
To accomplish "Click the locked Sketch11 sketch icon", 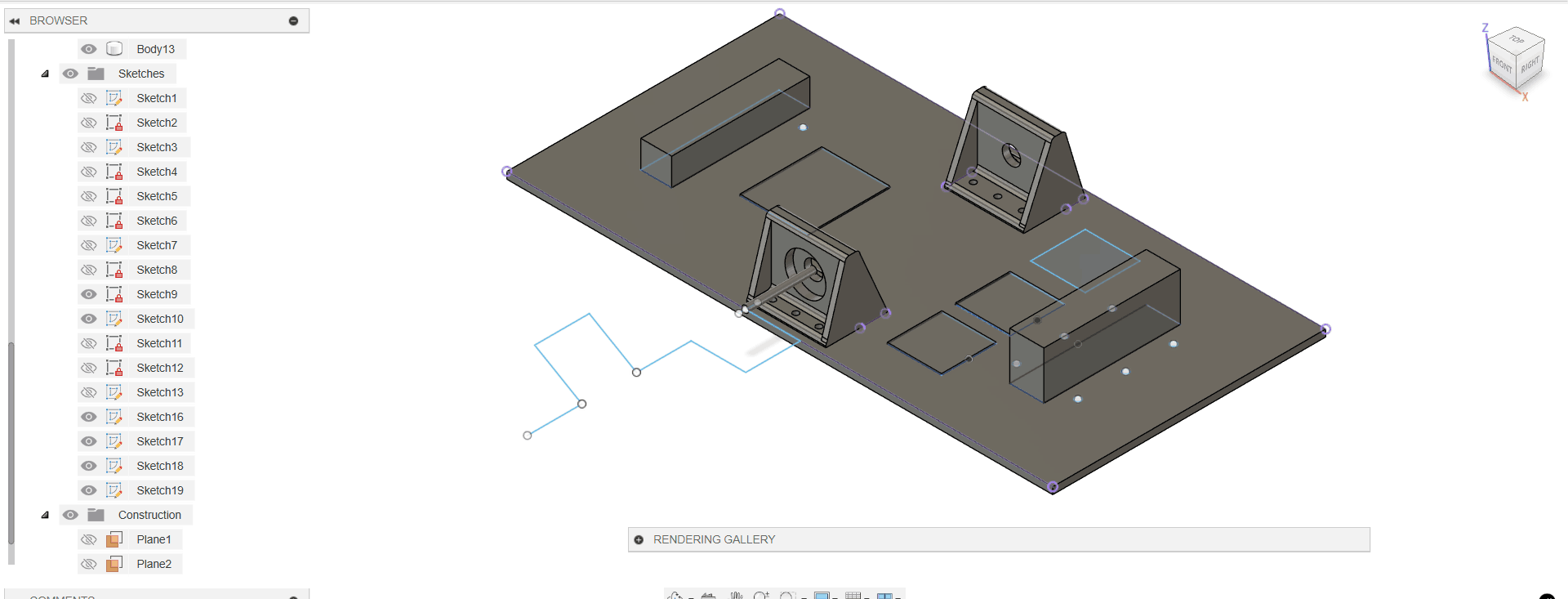I will point(114,343).
